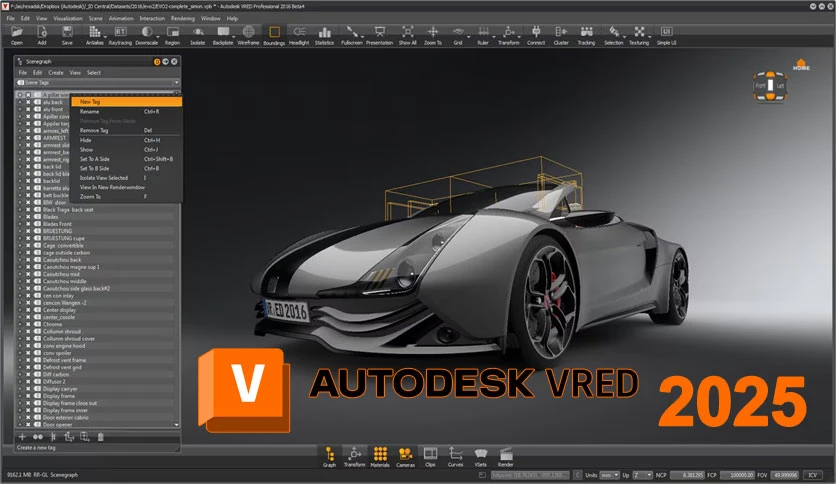Open the Animation menu

121,18
